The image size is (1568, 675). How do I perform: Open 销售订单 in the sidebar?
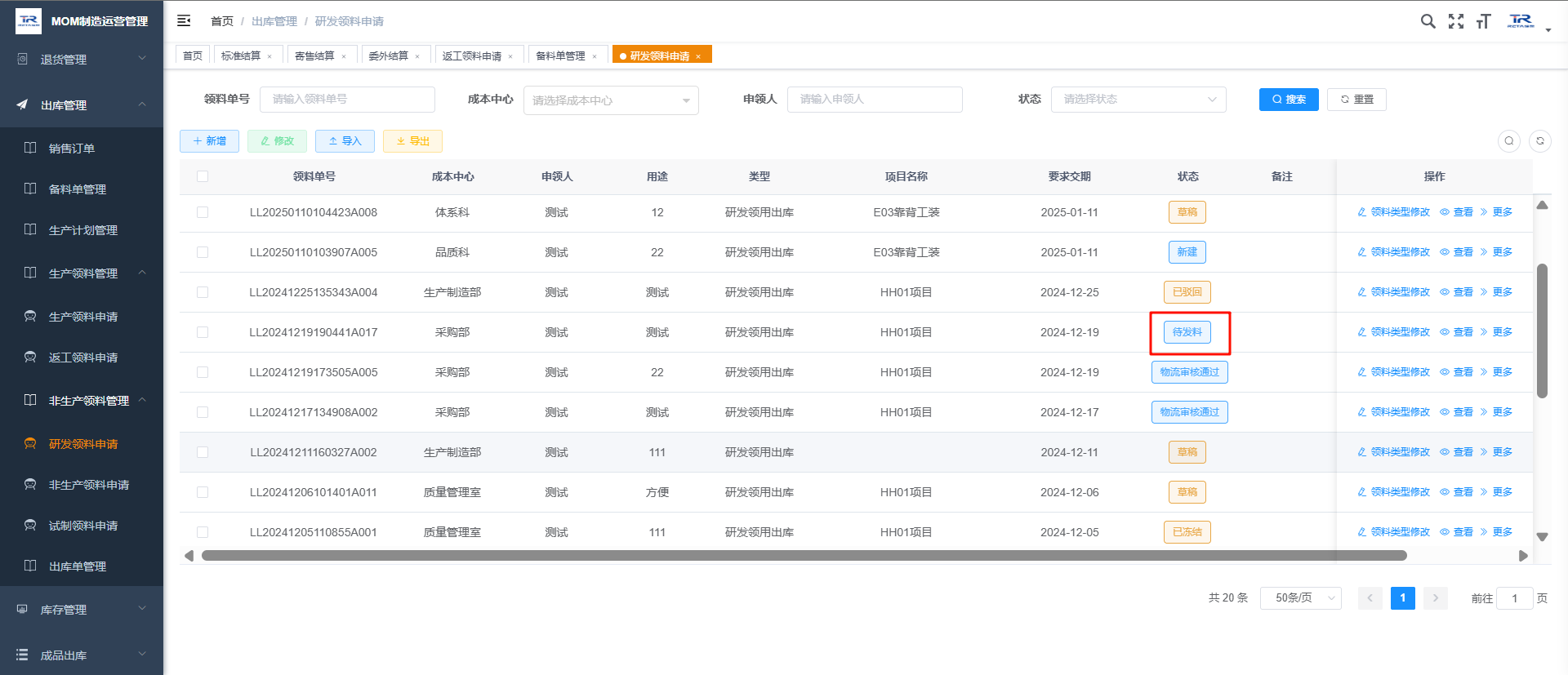[72, 149]
